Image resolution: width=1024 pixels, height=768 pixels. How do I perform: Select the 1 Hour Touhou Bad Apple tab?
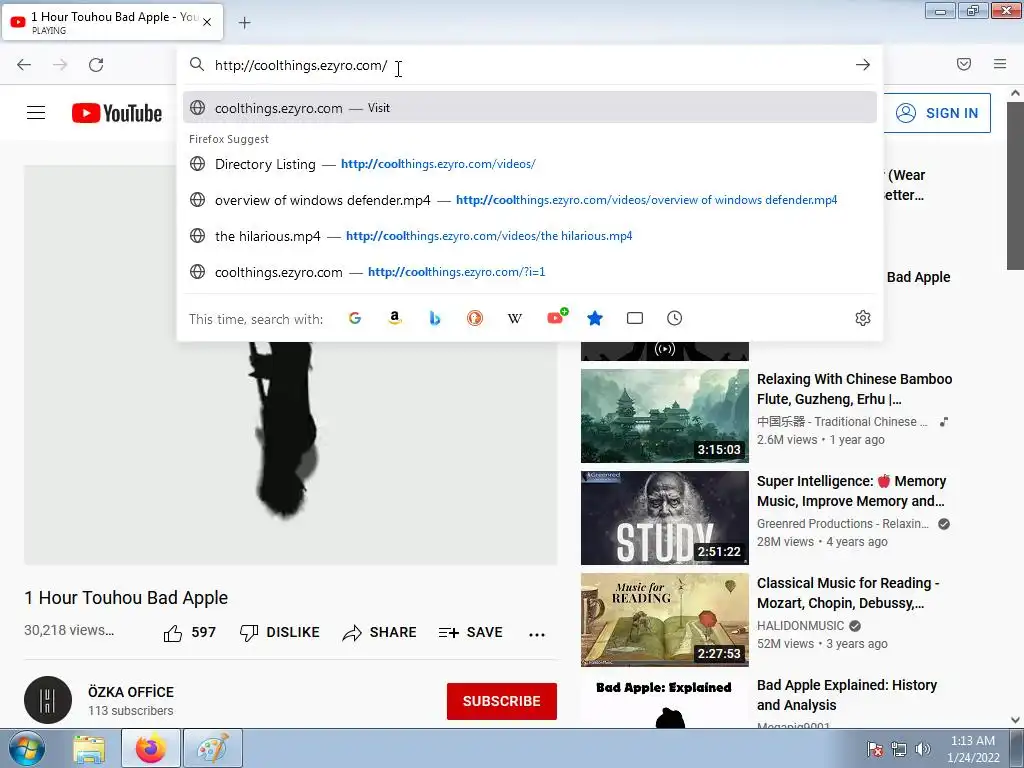click(112, 22)
